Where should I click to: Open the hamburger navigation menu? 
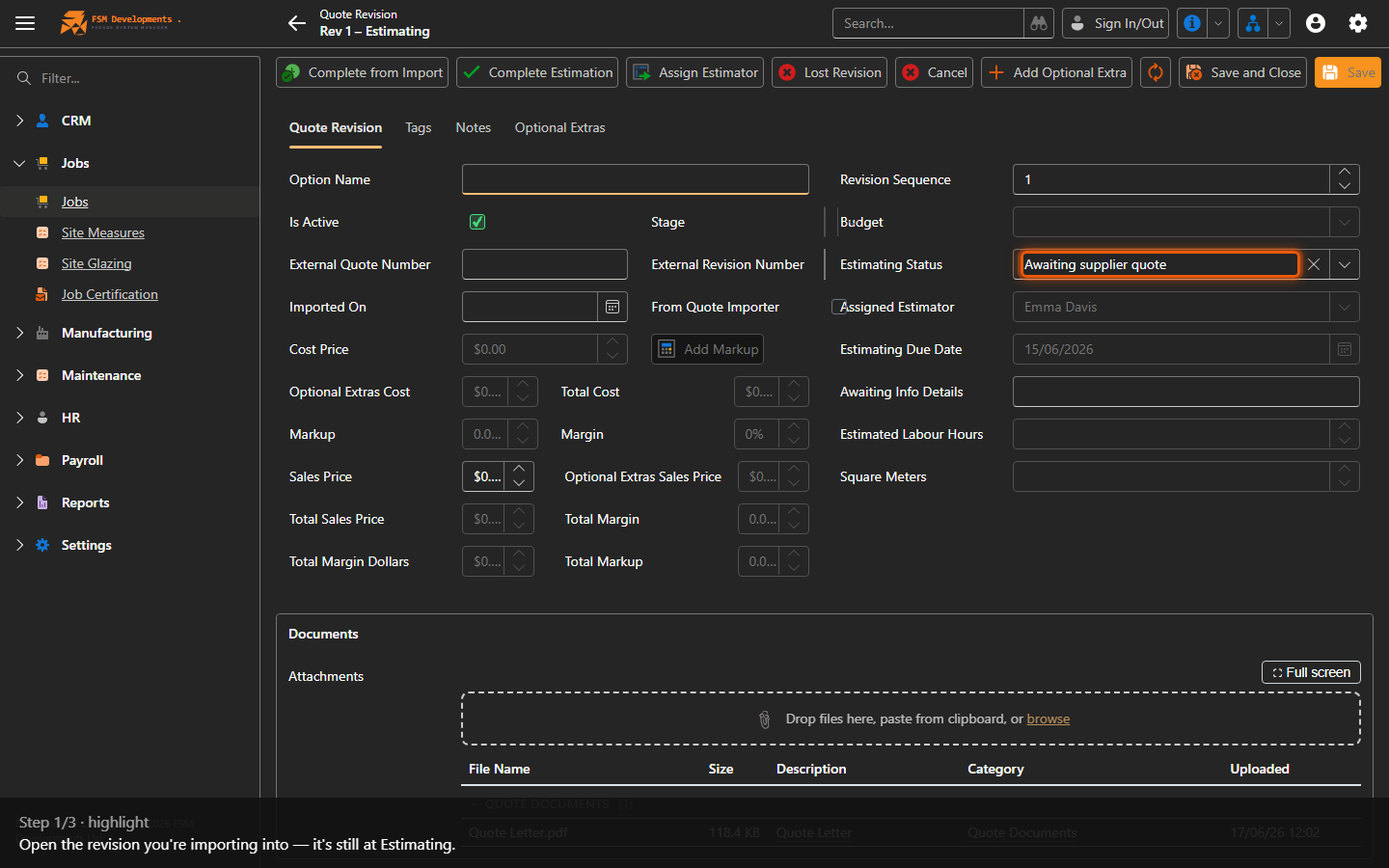coord(25,23)
